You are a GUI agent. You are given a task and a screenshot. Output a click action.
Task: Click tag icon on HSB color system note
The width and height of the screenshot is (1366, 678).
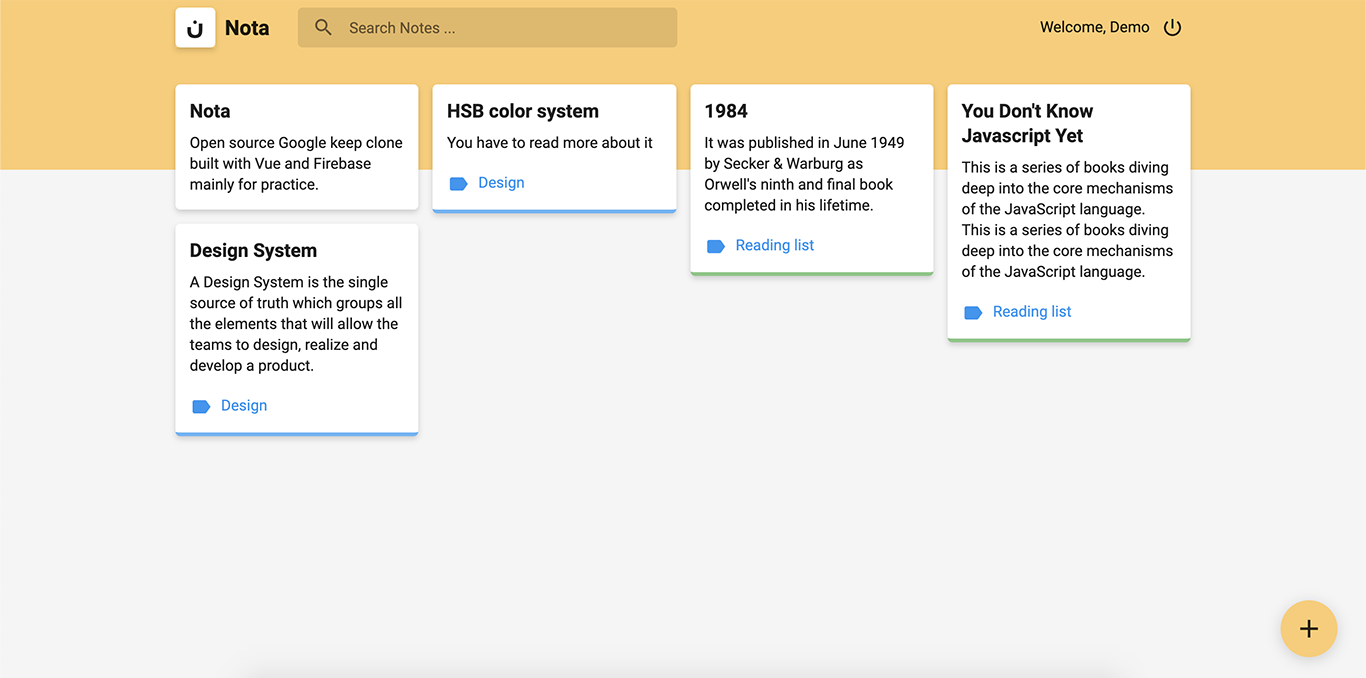point(459,184)
